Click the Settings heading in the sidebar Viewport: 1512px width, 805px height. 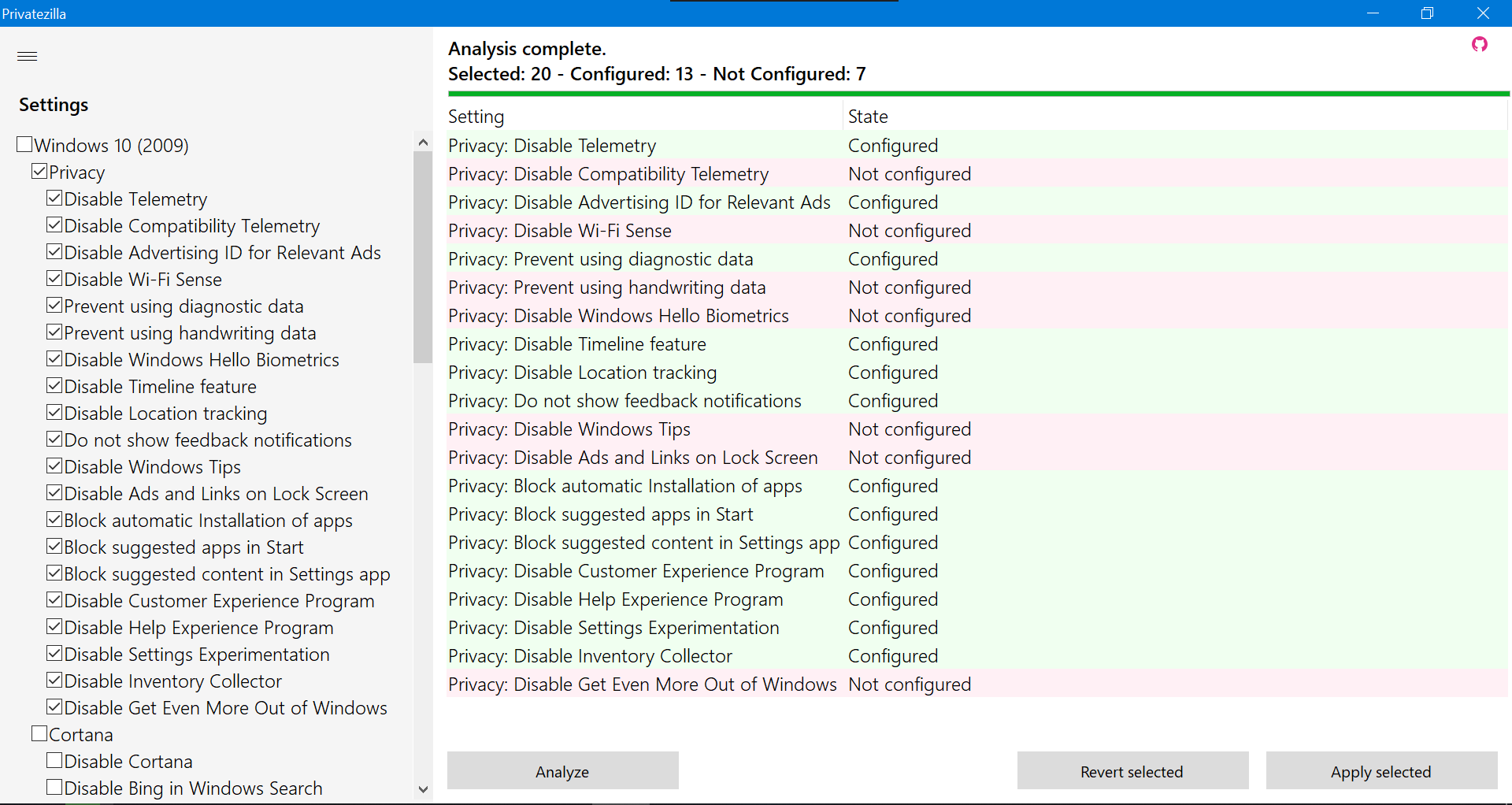click(x=54, y=105)
